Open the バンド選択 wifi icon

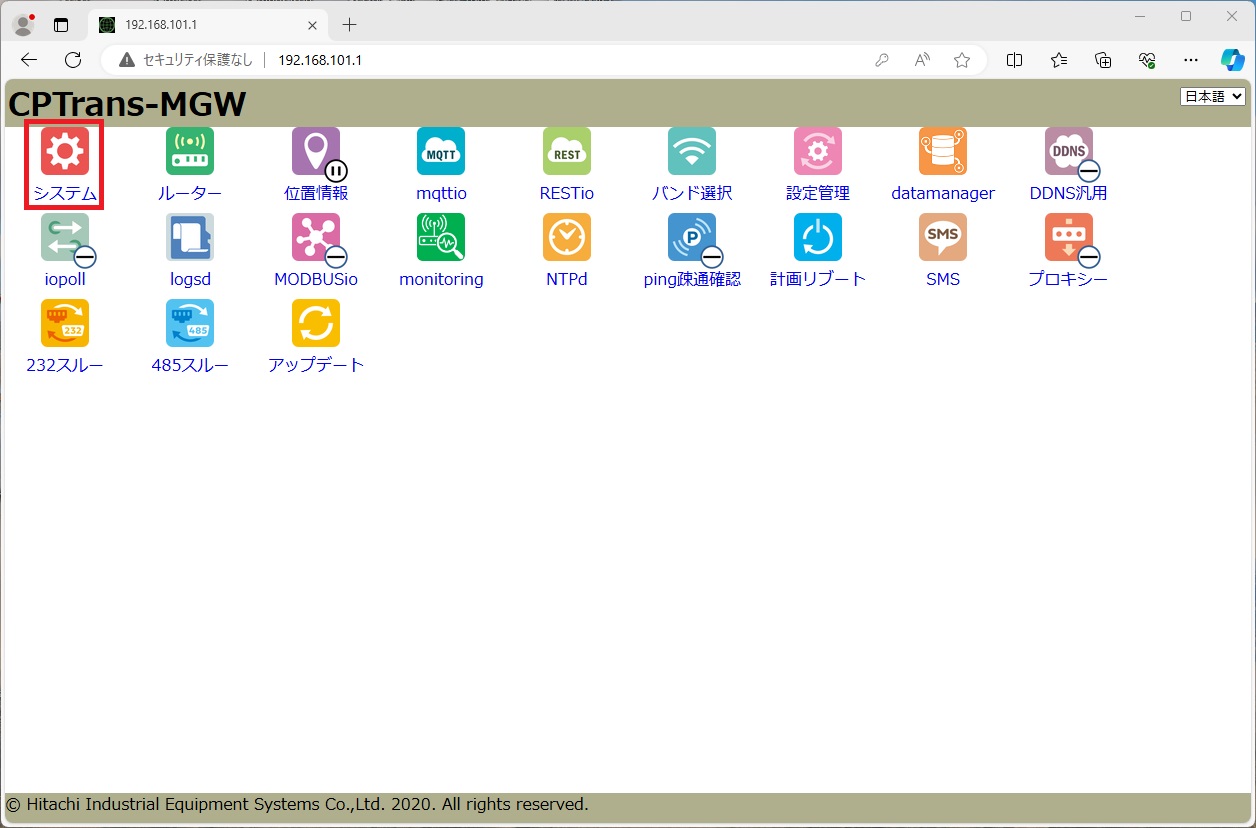click(692, 151)
